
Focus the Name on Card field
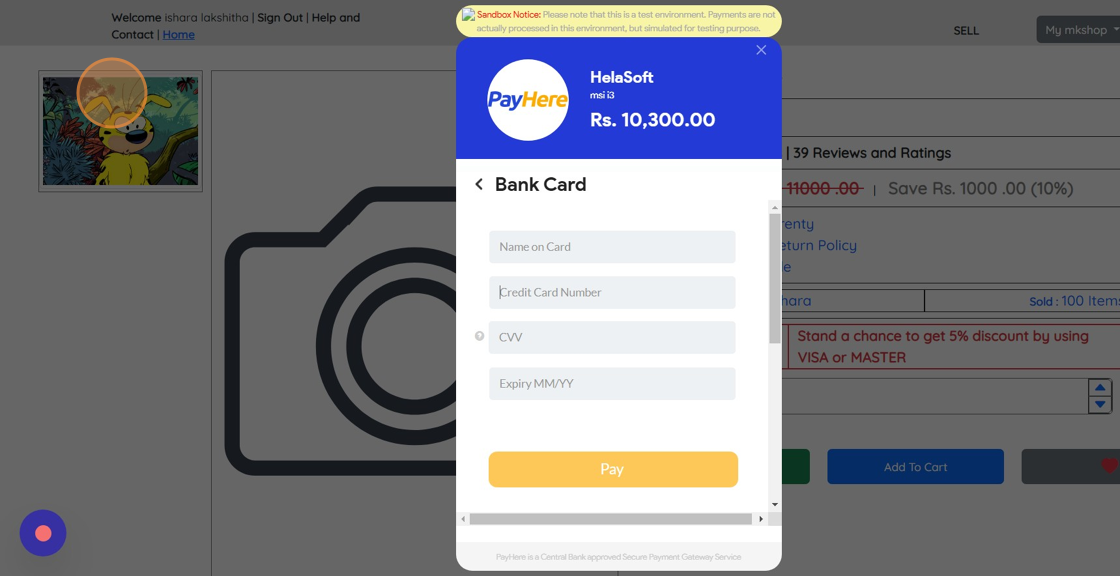tap(612, 247)
